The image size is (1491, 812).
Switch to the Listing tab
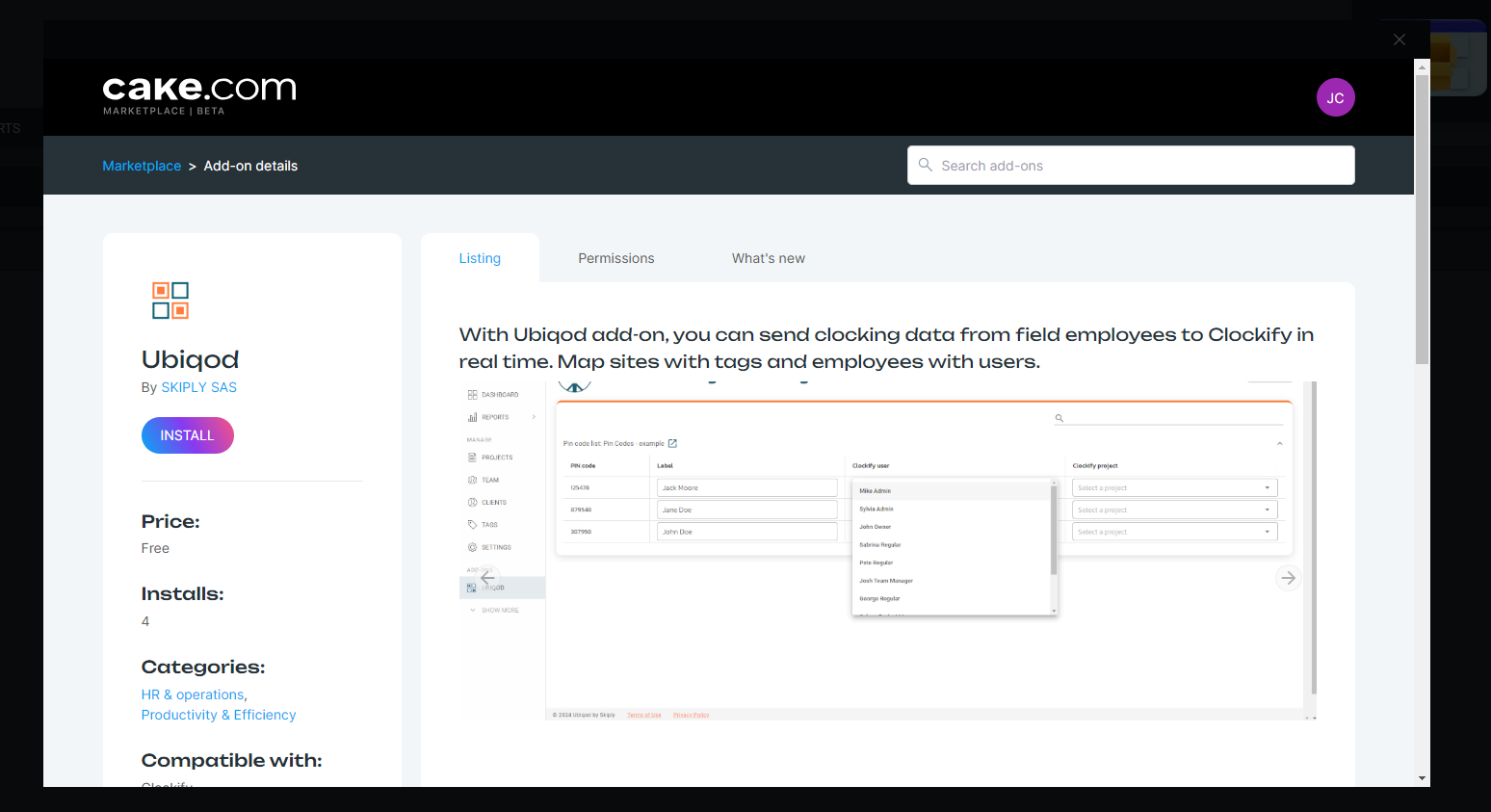click(x=480, y=258)
